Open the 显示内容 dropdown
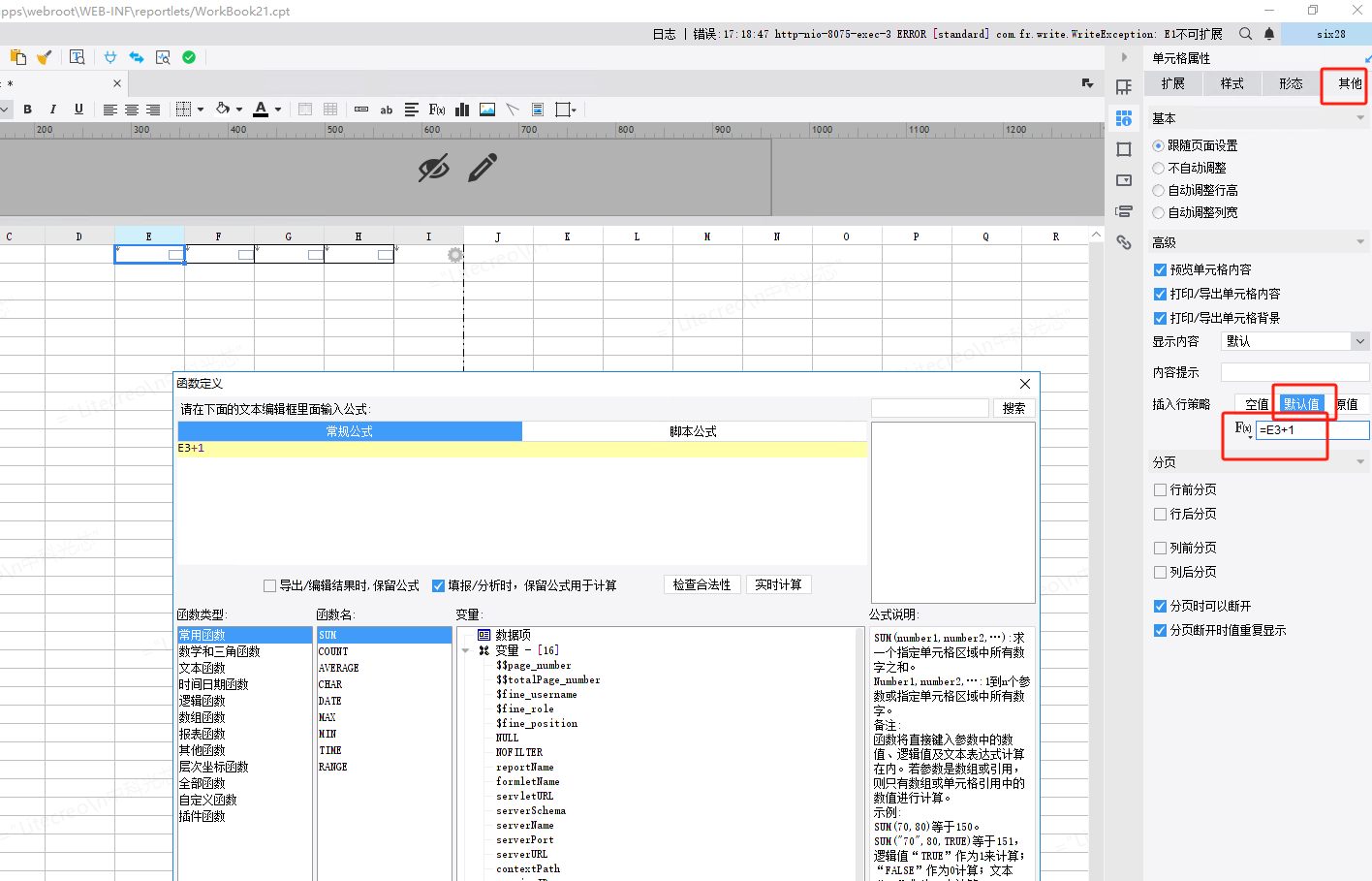The height and width of the screenshot is (881, 1372). 1360,341
